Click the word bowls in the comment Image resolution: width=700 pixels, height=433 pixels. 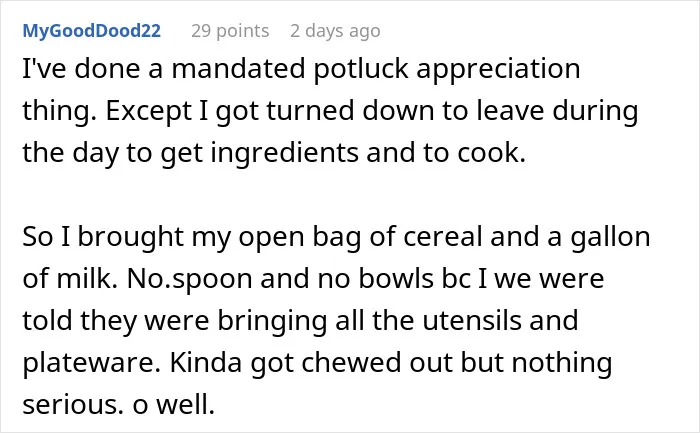click(x=396, y=279)
